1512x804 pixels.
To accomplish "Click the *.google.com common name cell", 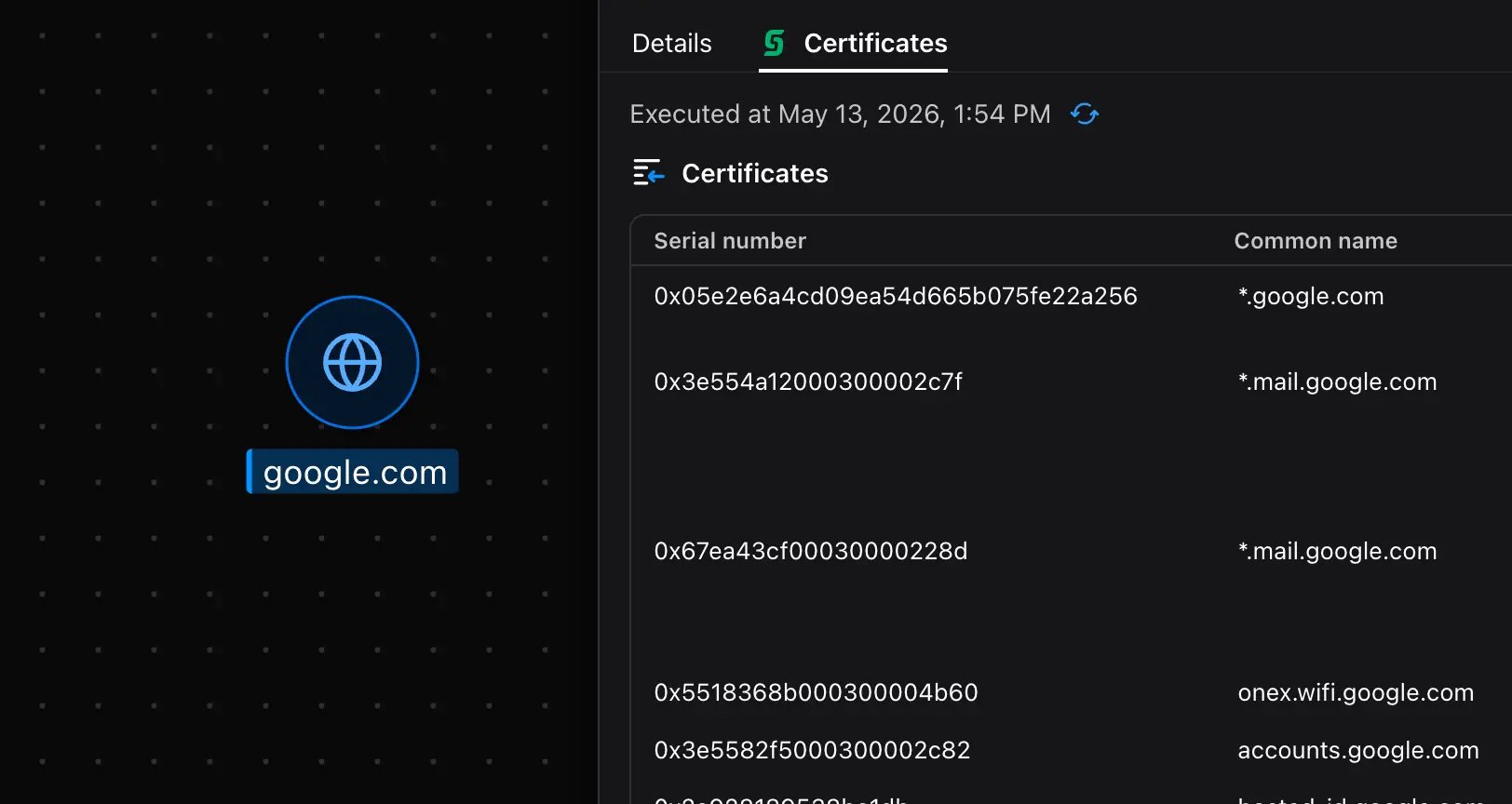I will point(1311,296).
